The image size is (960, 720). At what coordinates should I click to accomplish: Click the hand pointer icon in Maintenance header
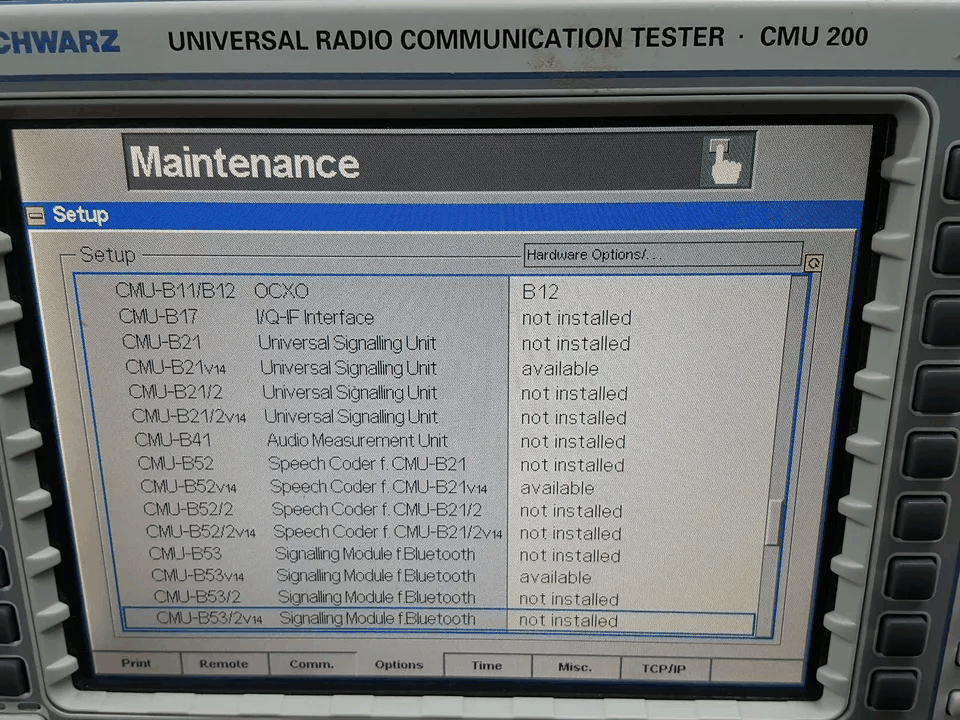point(726,161)
